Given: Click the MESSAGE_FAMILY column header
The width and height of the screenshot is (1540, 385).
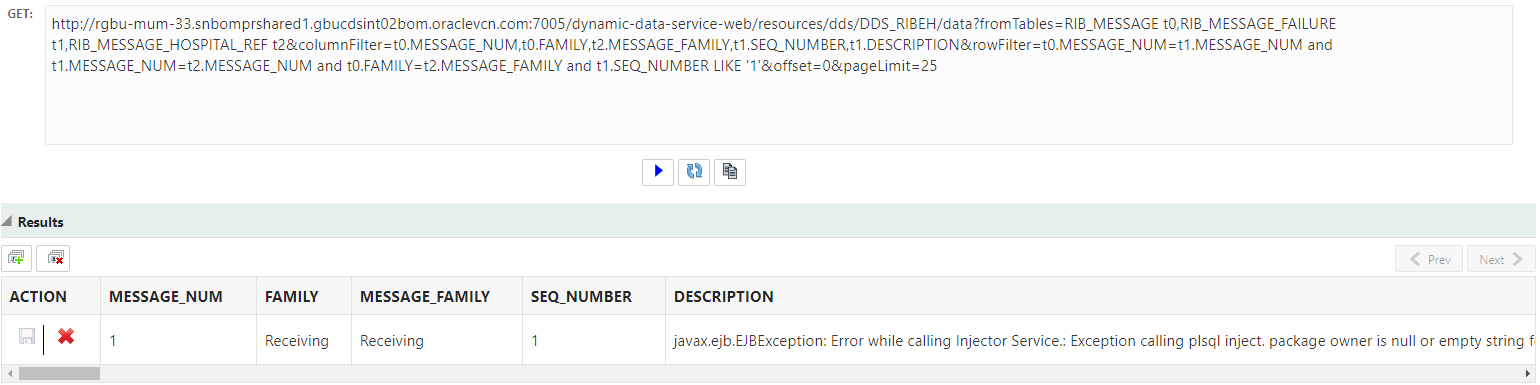Looking at the screenshot, I should coord(437,296).
